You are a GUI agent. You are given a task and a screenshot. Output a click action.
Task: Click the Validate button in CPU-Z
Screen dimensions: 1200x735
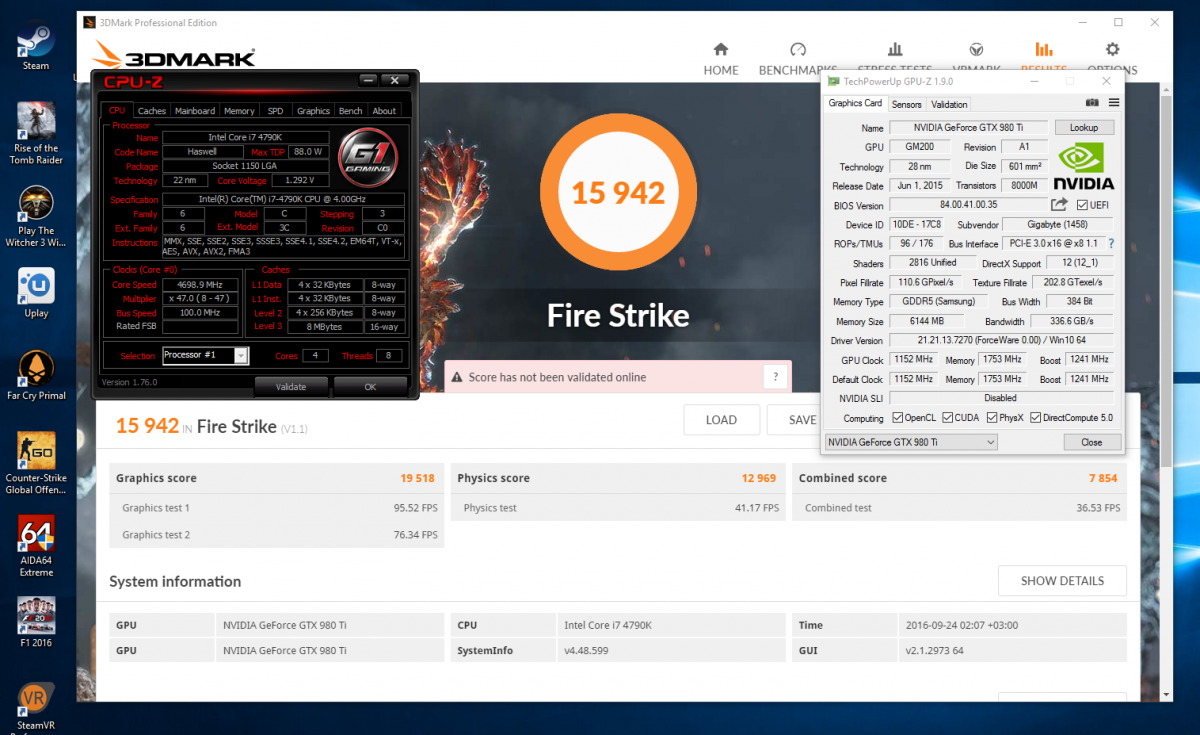pos(291,386)
